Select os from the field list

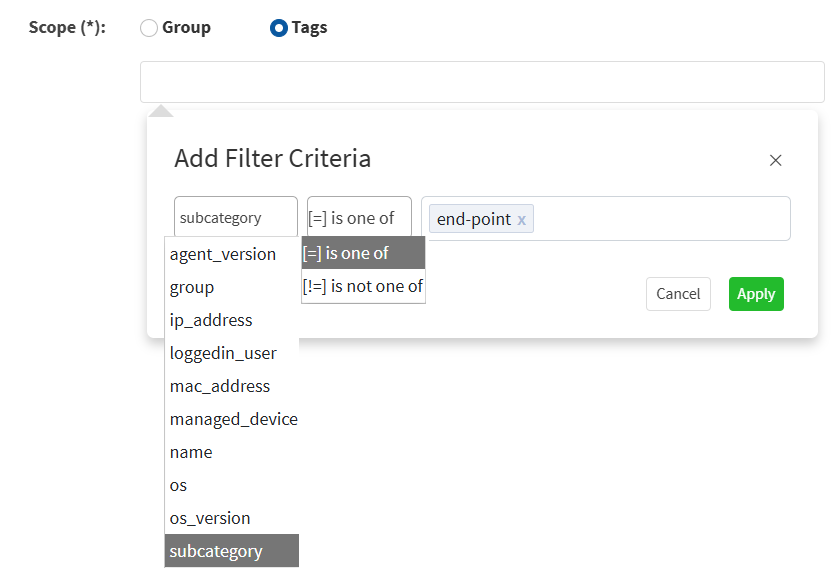178,485
